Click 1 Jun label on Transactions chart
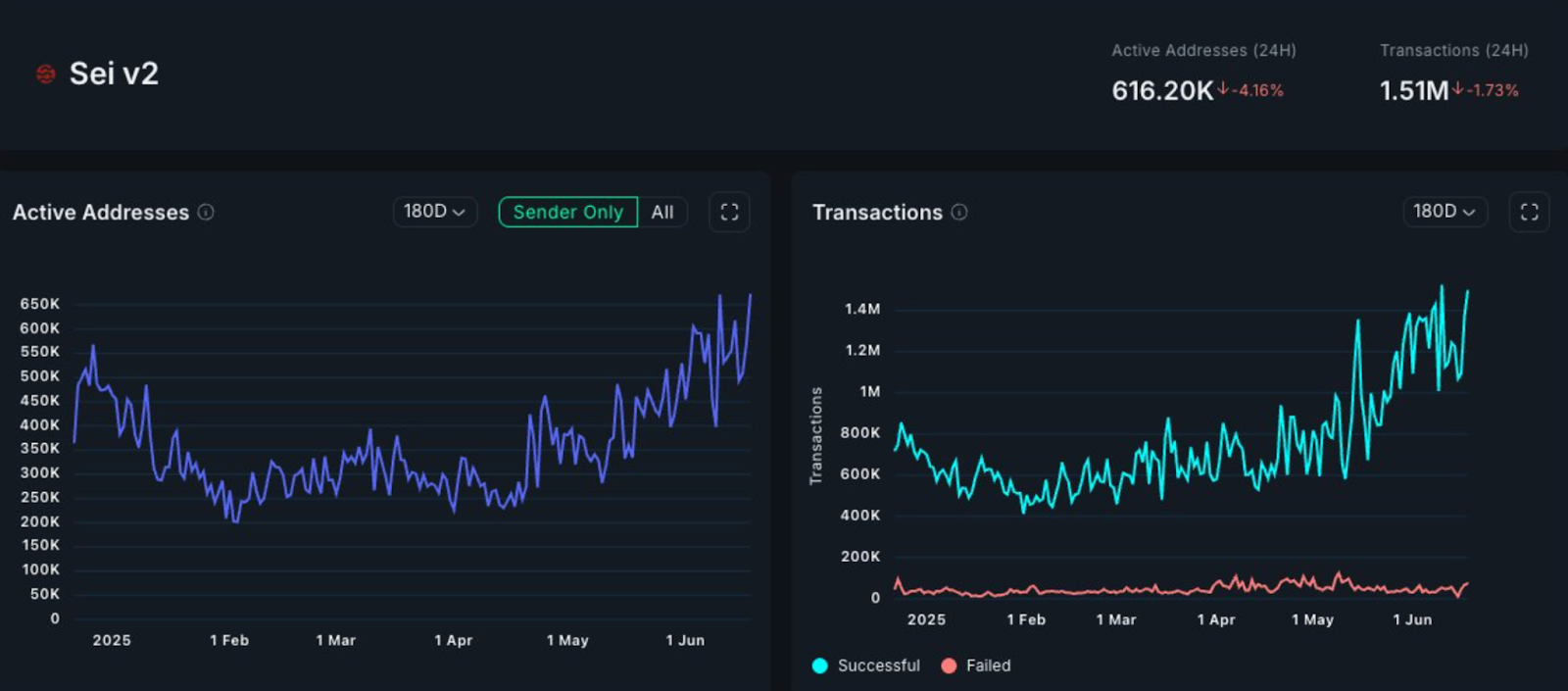Screen dimensions: 1568x691 1412,619
